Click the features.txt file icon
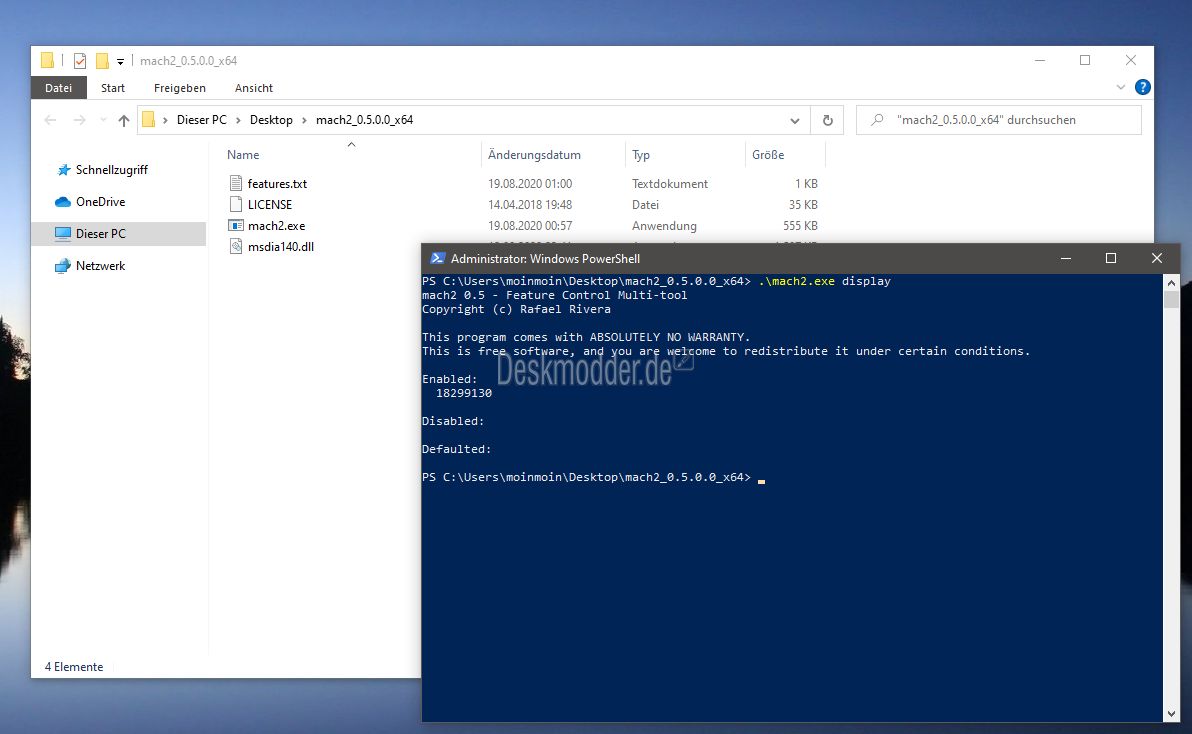1192x734 pixels. [236, 183]
